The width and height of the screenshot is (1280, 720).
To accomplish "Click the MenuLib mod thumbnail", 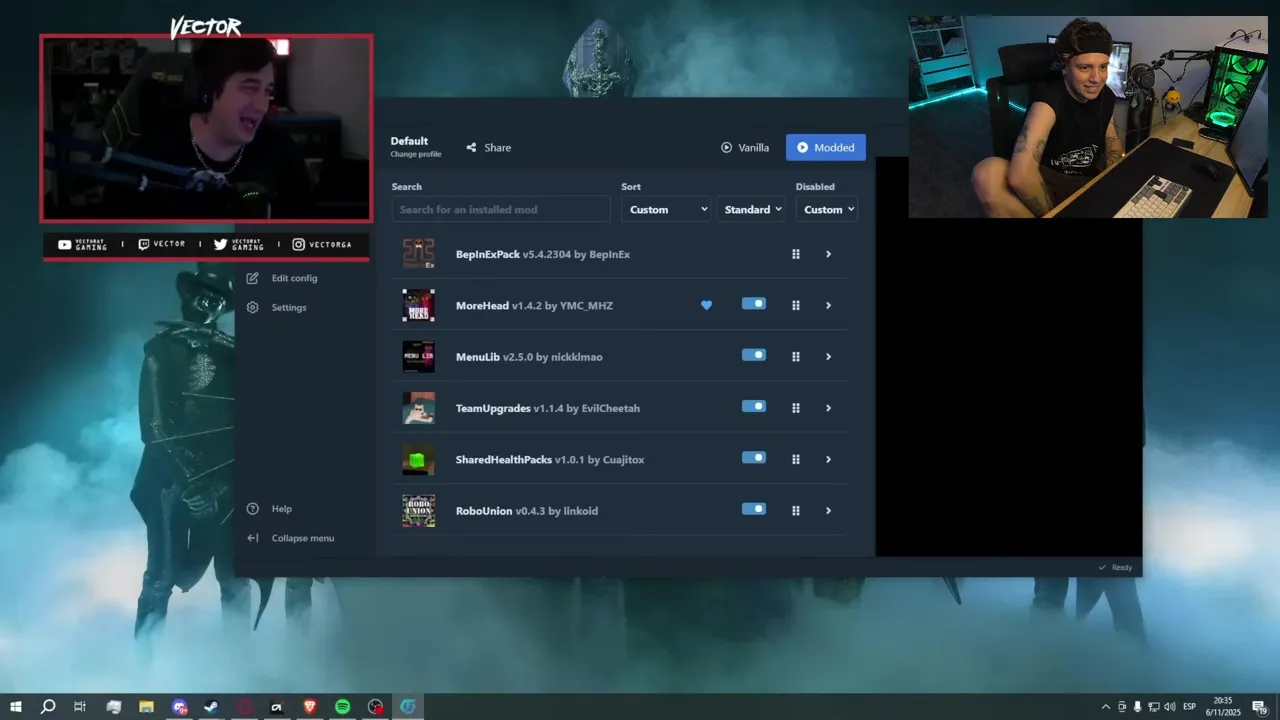I will click(418, 357).
